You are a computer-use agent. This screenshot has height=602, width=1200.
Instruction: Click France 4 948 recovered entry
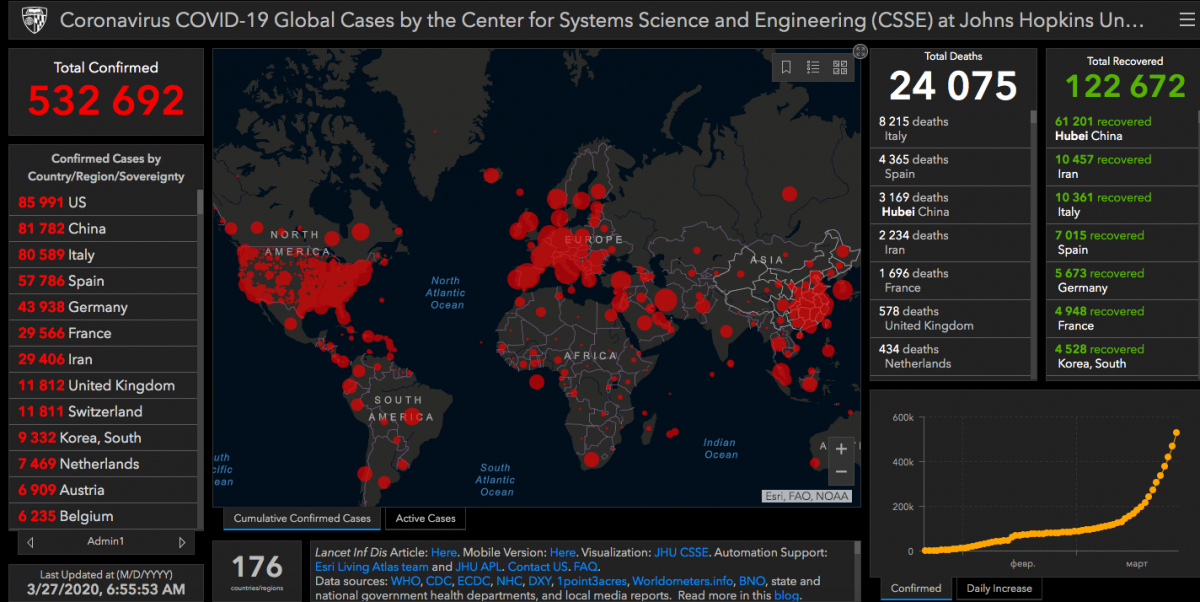1120,319
